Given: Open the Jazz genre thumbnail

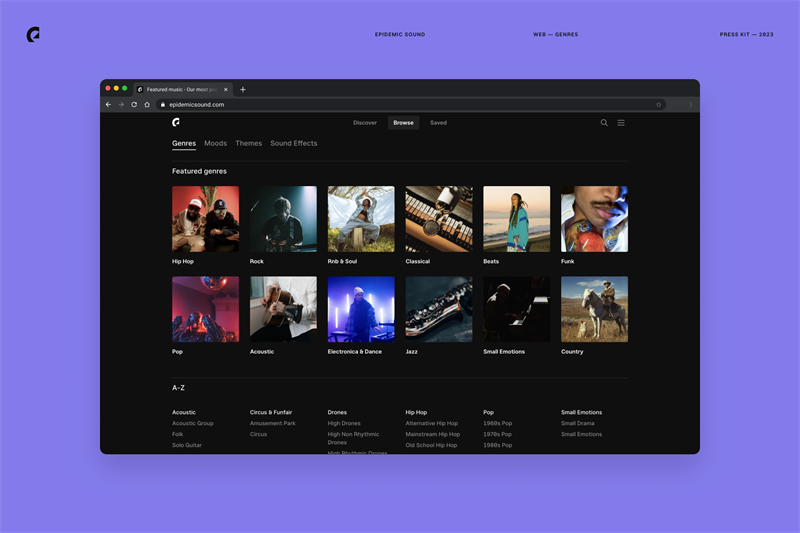Looking at the screenshot, I should point(439,309).
